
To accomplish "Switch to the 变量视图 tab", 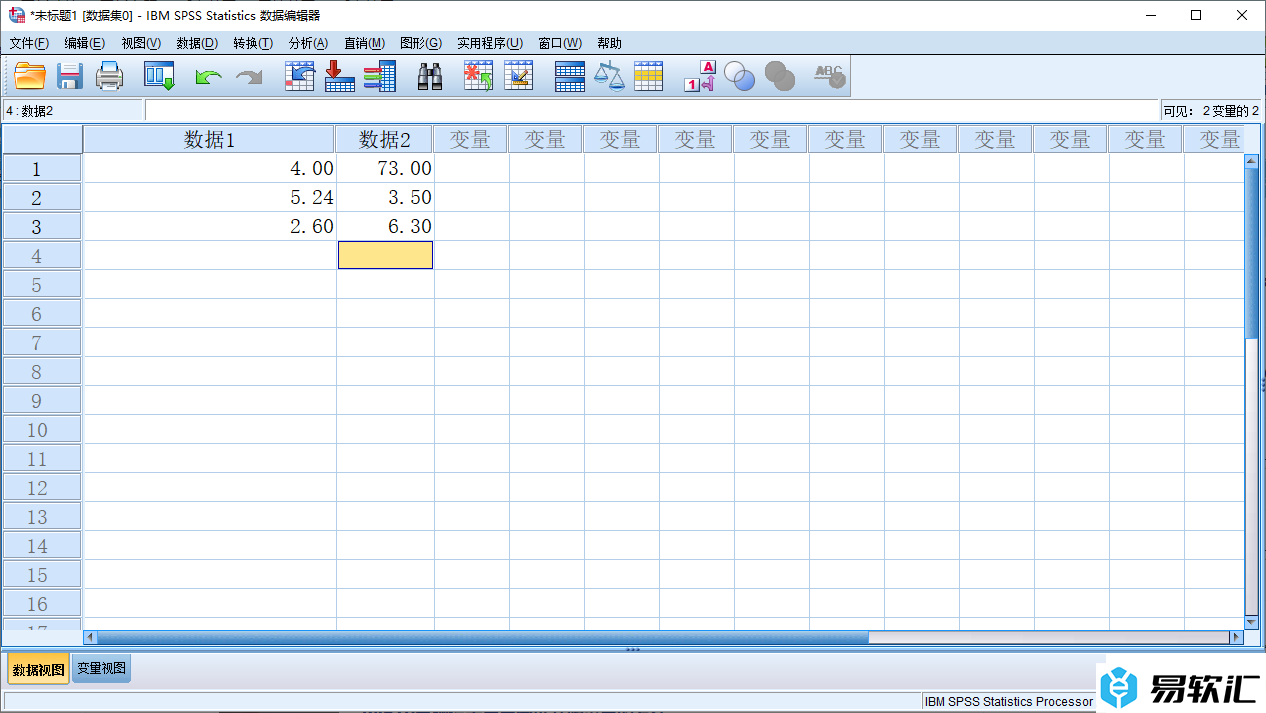I will click(x=102, y=669).
